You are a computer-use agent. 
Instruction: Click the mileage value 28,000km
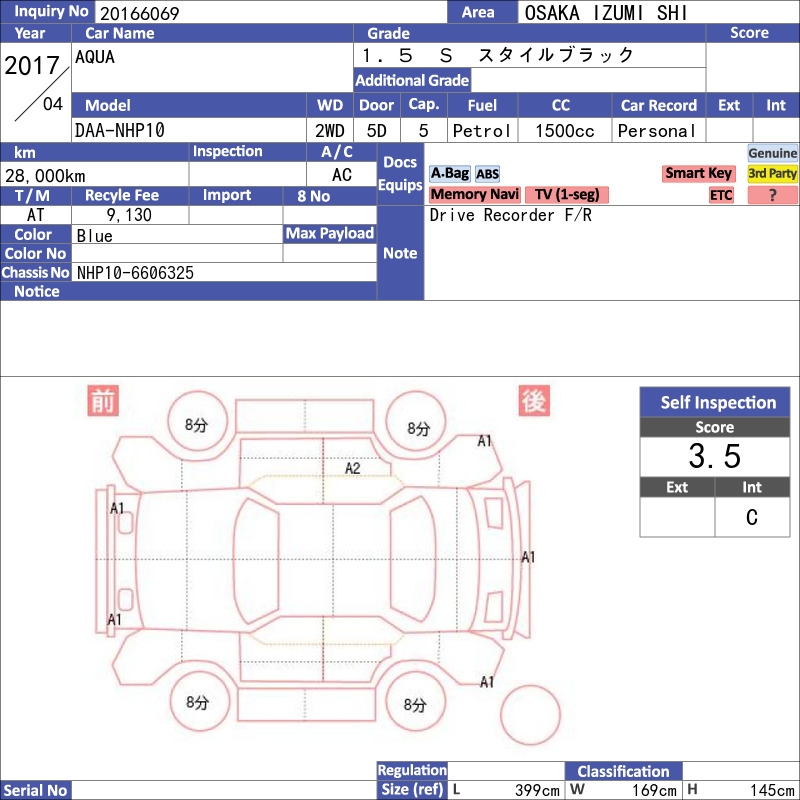[x=45, y=176]
